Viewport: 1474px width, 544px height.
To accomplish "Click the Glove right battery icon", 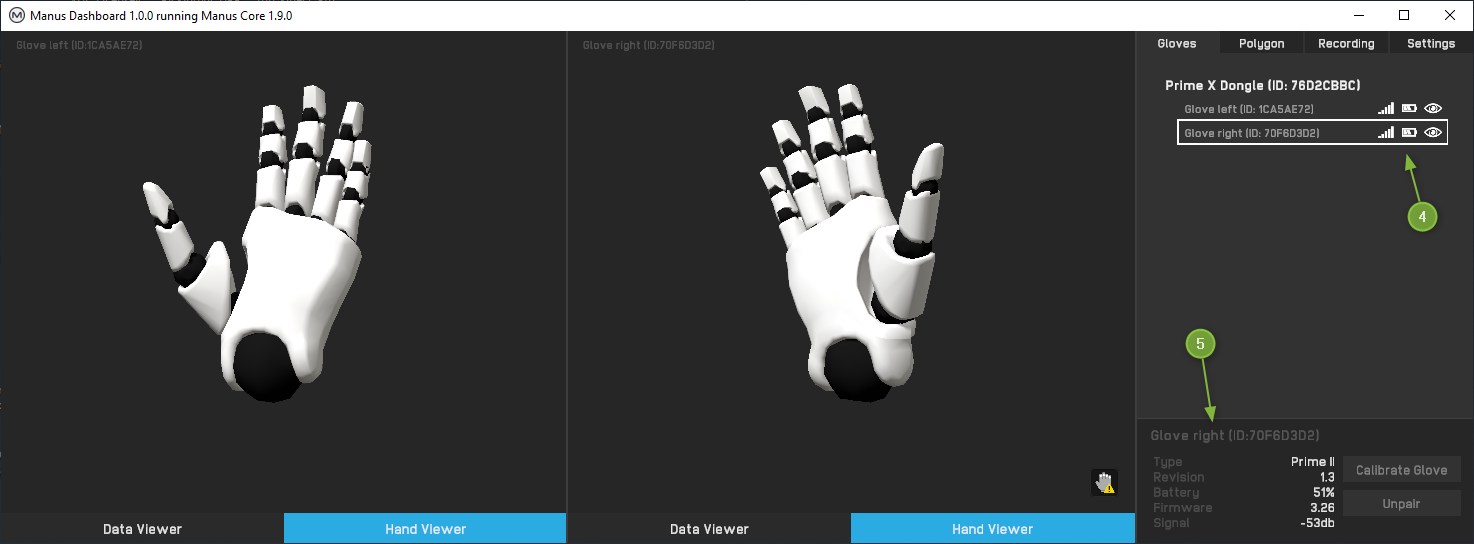I will [x=1409, y=133].
